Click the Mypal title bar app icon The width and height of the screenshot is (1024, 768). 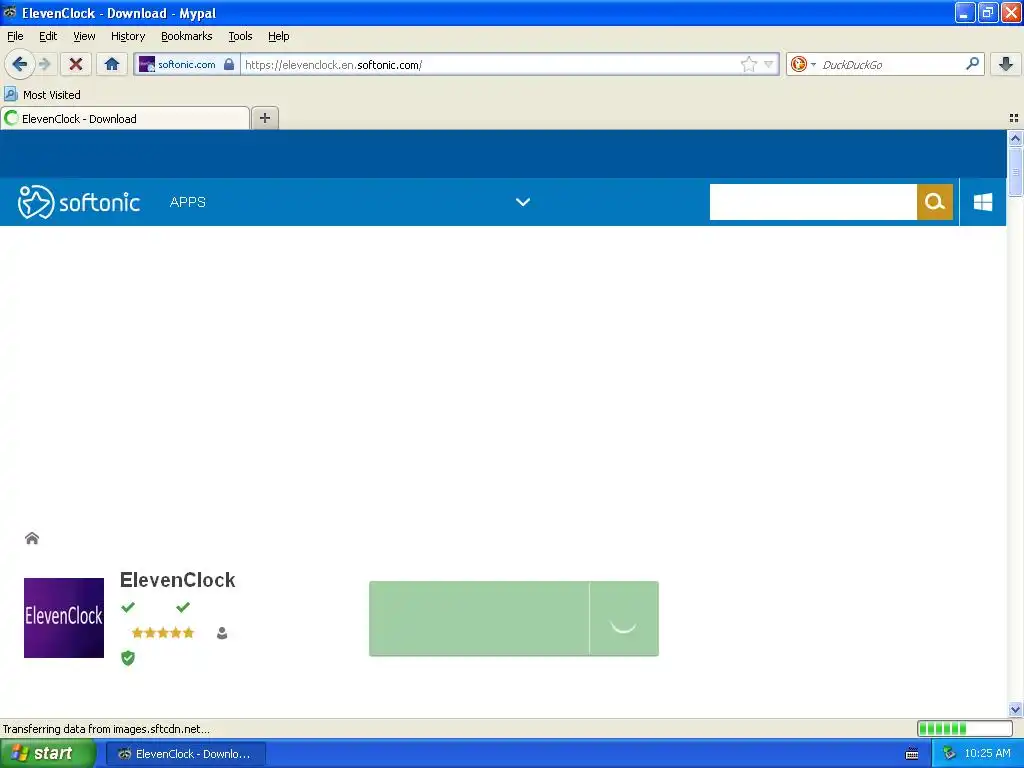click(x=10, y=12)
